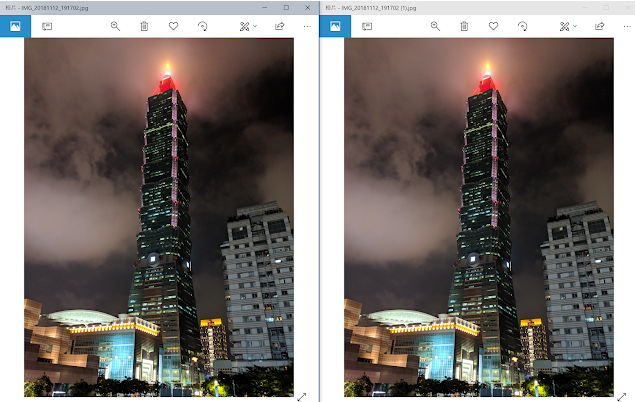Screen dimensions: 635x402
Task: Zoom in on the left photo
Action: pyautogui.click(x=115, y=26)
